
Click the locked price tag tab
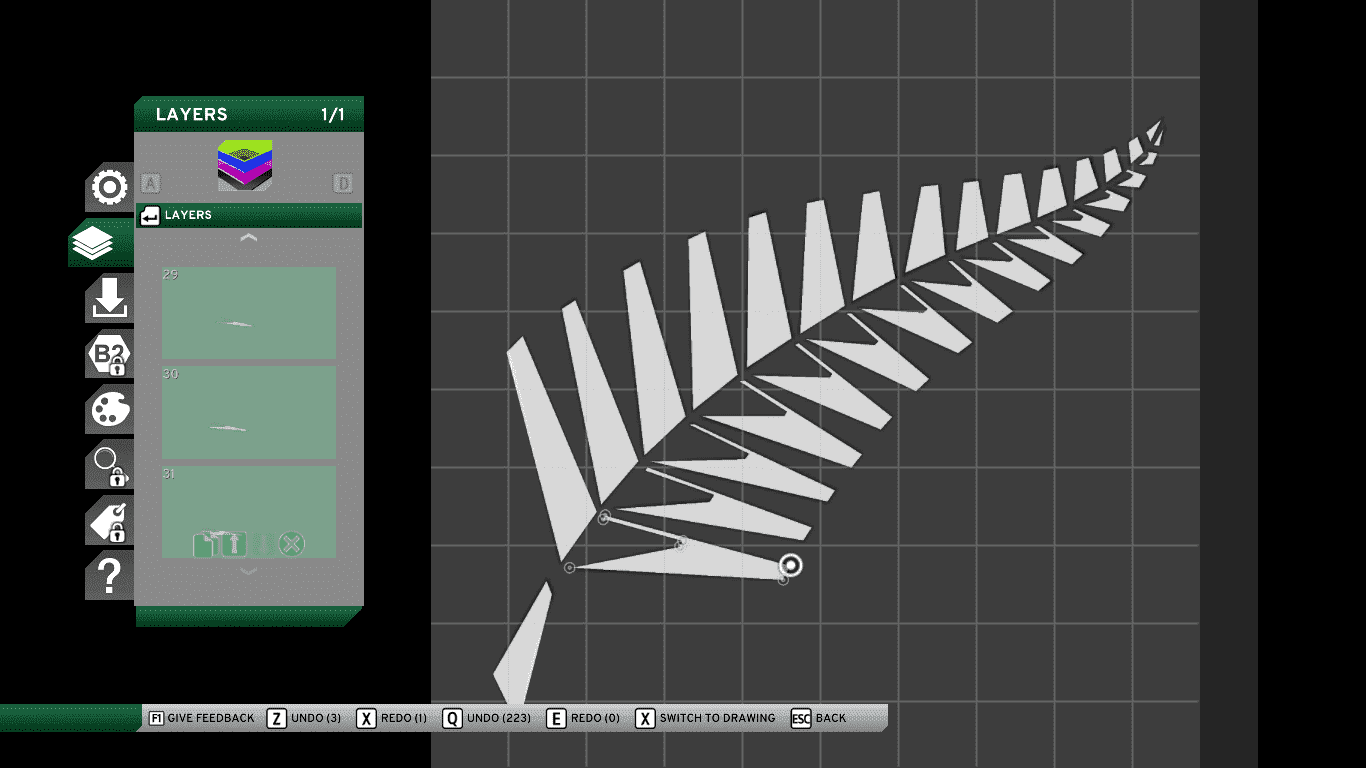108,521
